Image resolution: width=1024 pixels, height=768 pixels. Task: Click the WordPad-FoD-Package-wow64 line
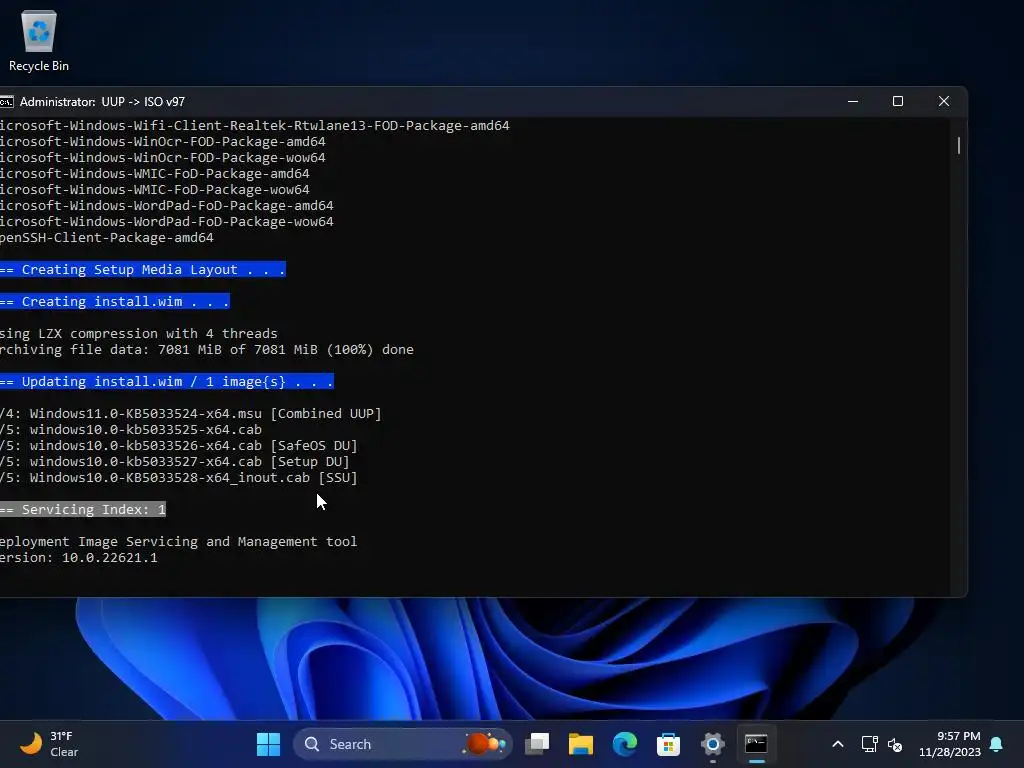(x=167, y=221)
